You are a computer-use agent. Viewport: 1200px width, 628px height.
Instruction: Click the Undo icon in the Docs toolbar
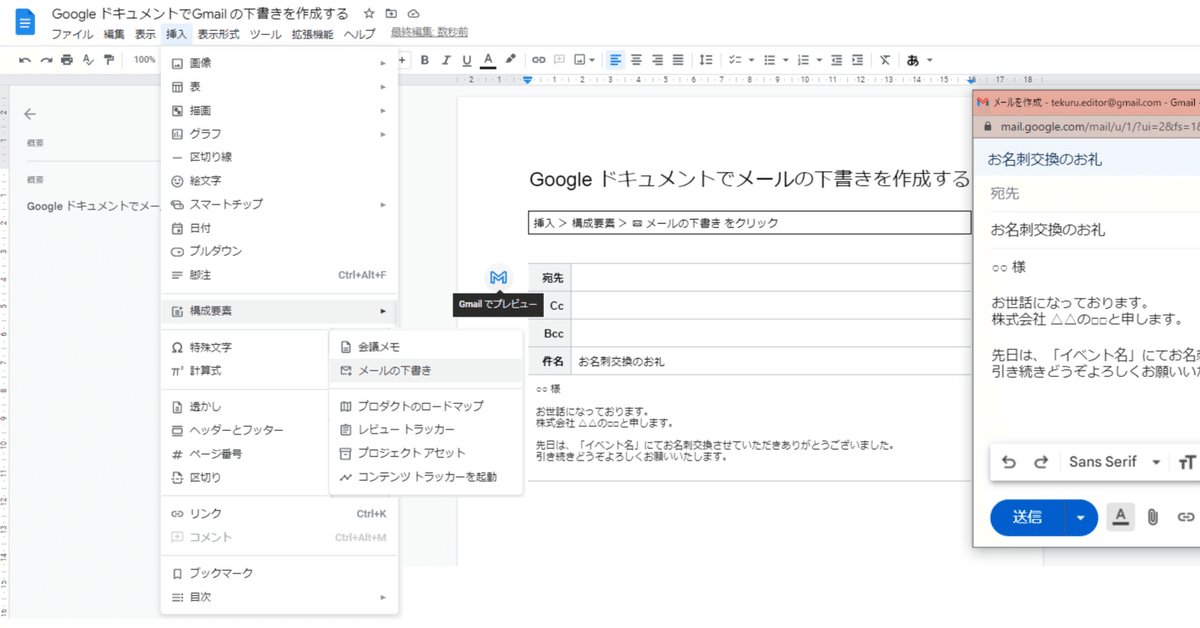tap(24, 60)
